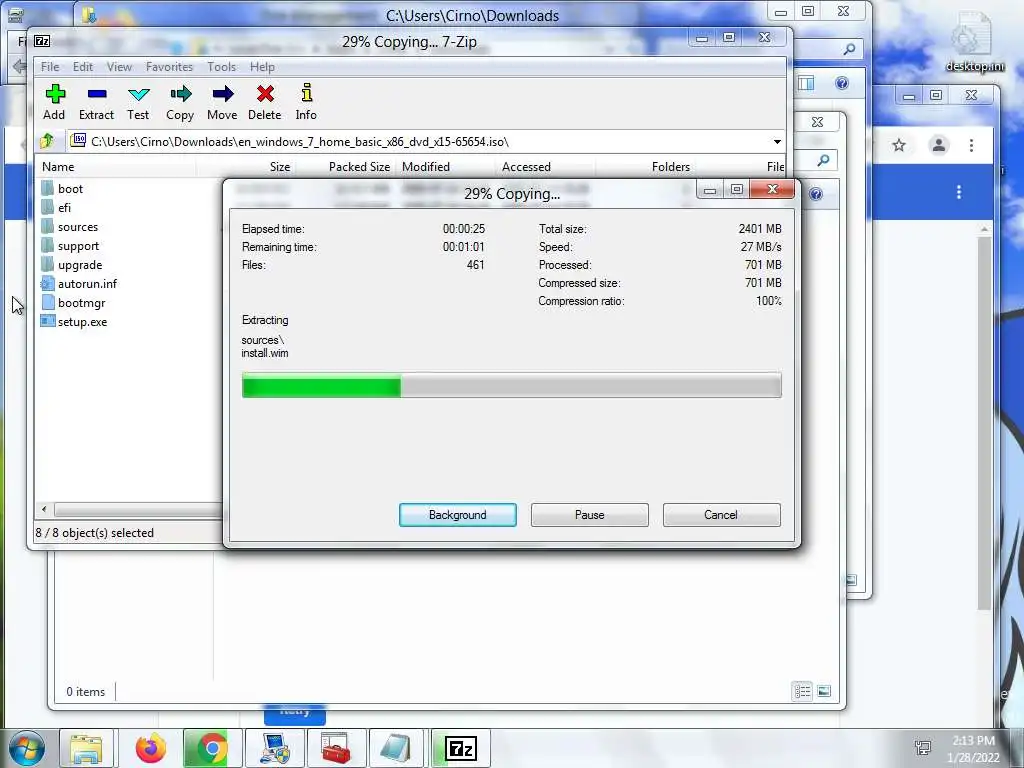Sort by the Accessed column header

[545, 167]
